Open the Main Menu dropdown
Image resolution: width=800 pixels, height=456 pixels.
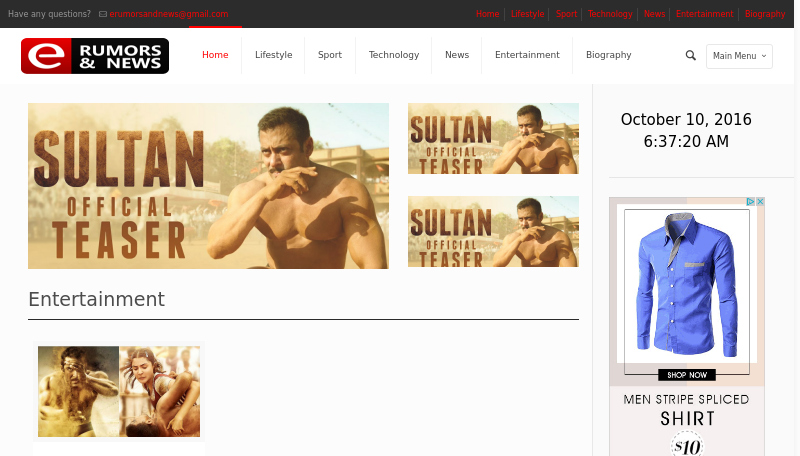coord(739,56)
